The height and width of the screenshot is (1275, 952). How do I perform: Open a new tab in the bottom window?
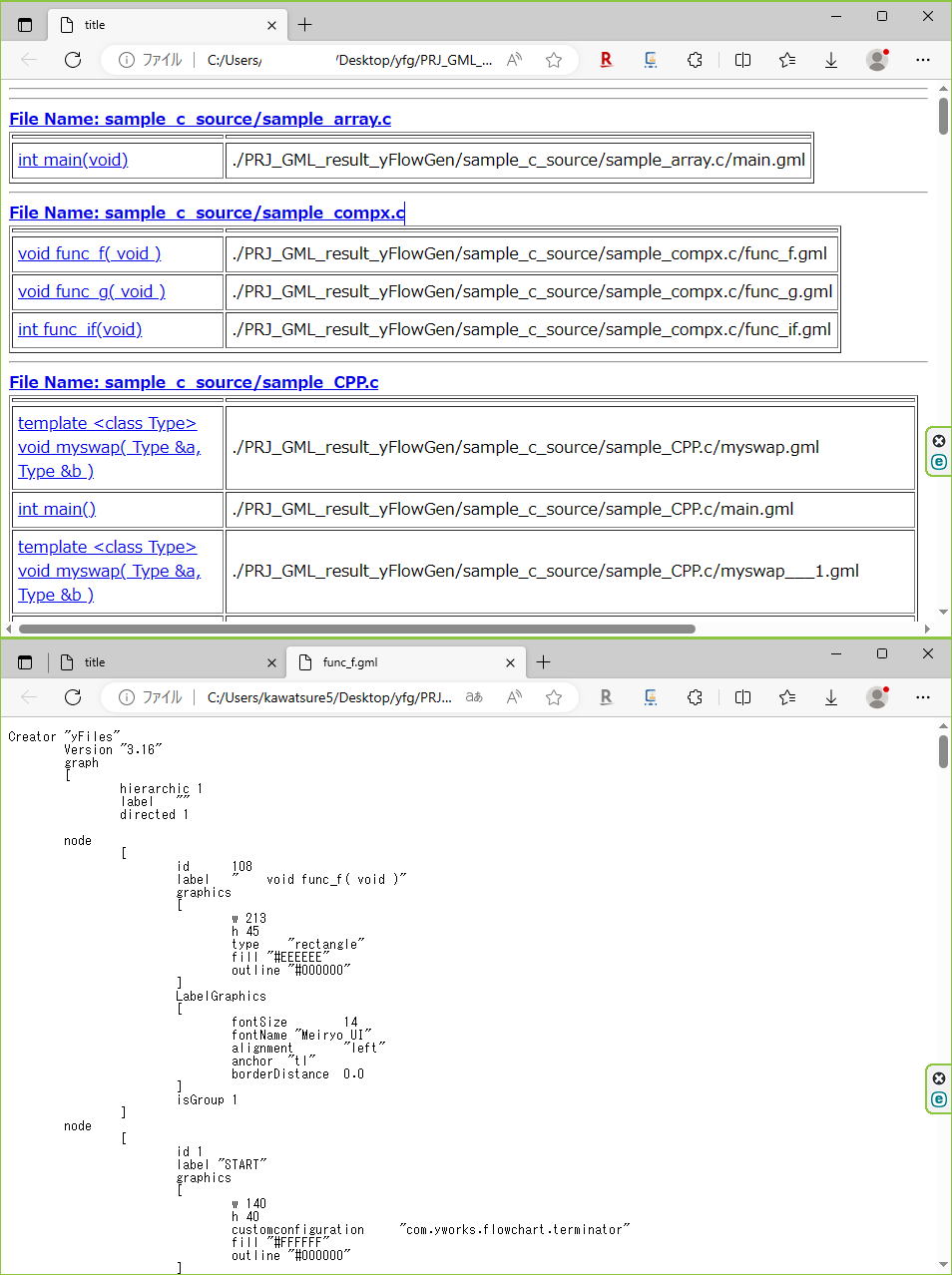pyautogui.click(x=543, y=662)
